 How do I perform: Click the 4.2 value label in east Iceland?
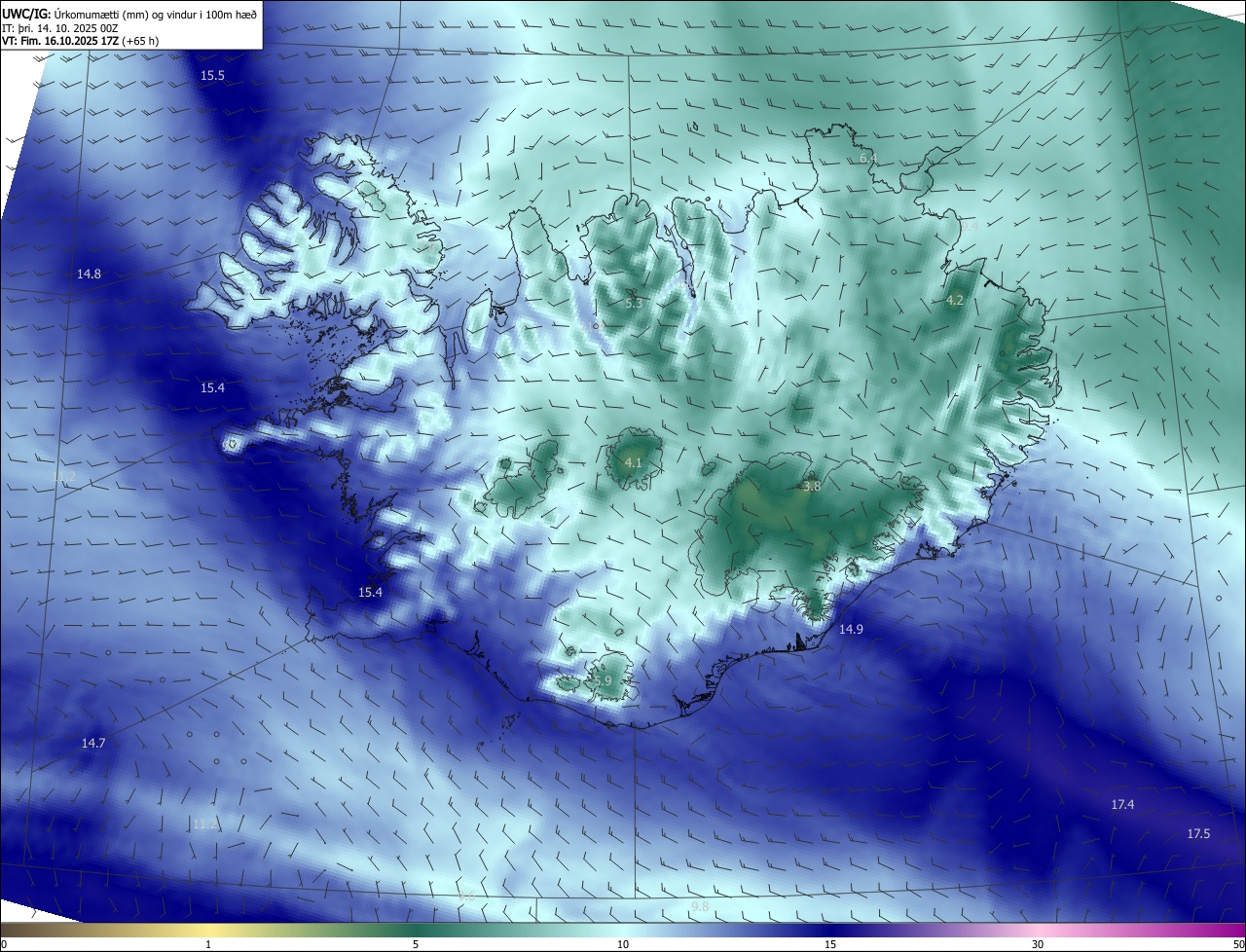pos(955,301)
